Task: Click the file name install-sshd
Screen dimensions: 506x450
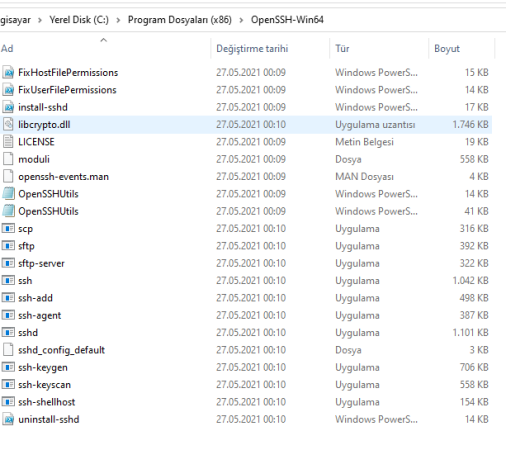Action: click(x=43, y=107)
